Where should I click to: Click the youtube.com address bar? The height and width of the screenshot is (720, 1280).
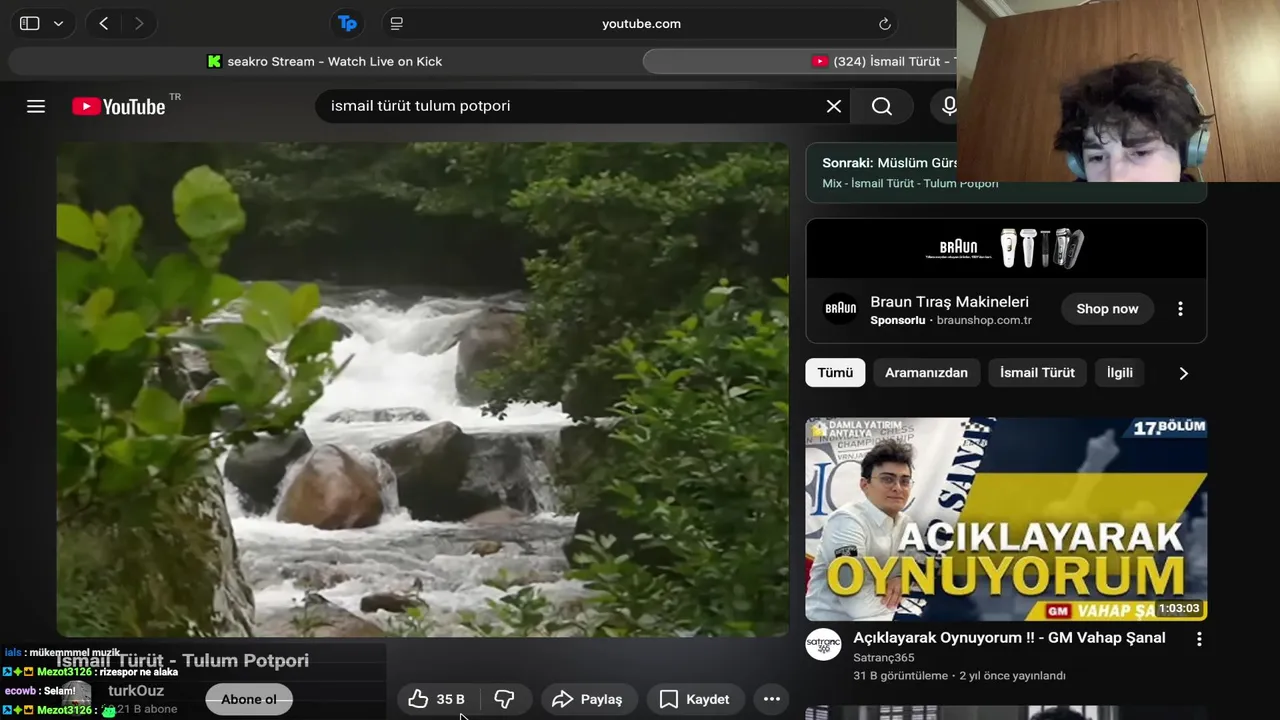[641, 23]
